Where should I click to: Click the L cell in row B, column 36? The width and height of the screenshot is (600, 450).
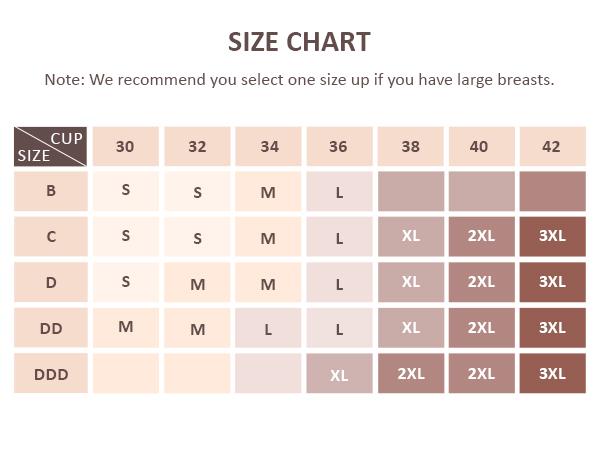tap(339, 191)
